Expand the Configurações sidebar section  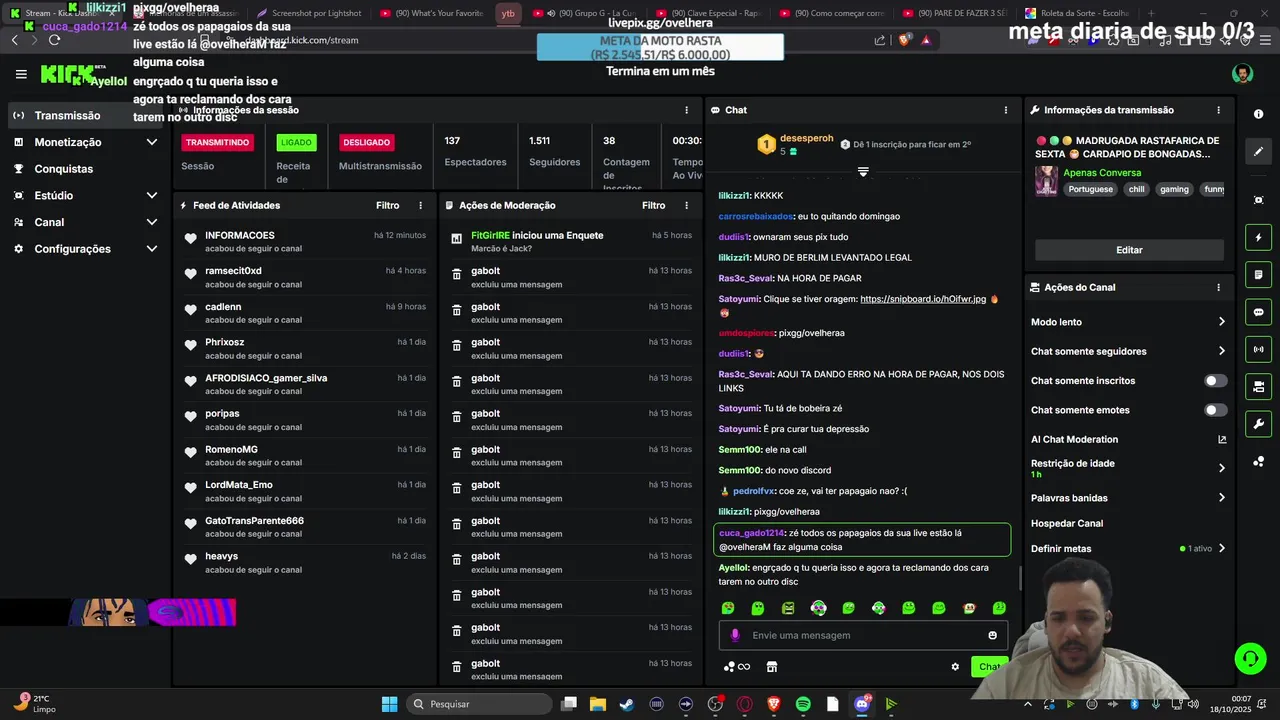(152, 249)
